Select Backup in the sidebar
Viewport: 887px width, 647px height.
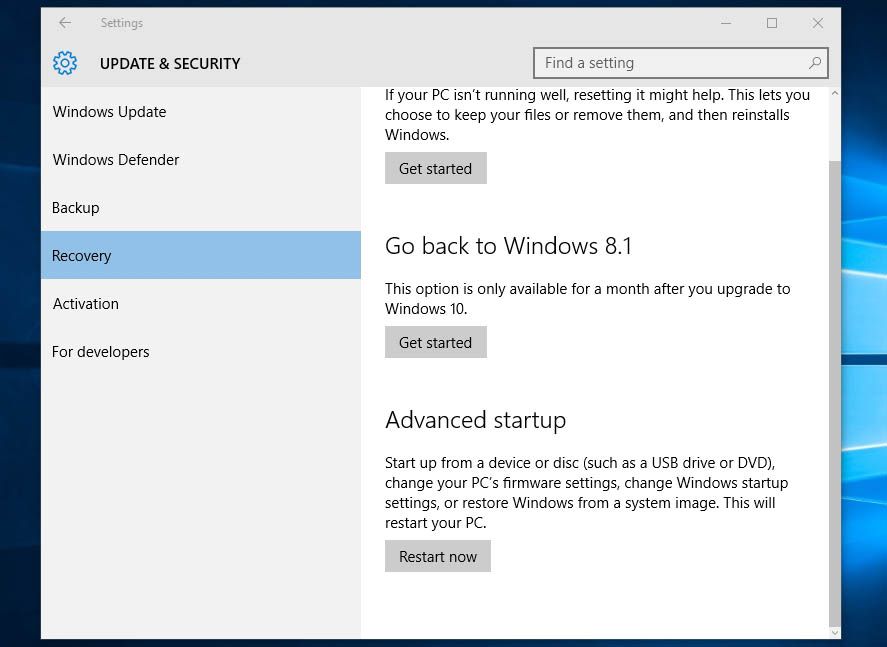[x=201, y=208]
